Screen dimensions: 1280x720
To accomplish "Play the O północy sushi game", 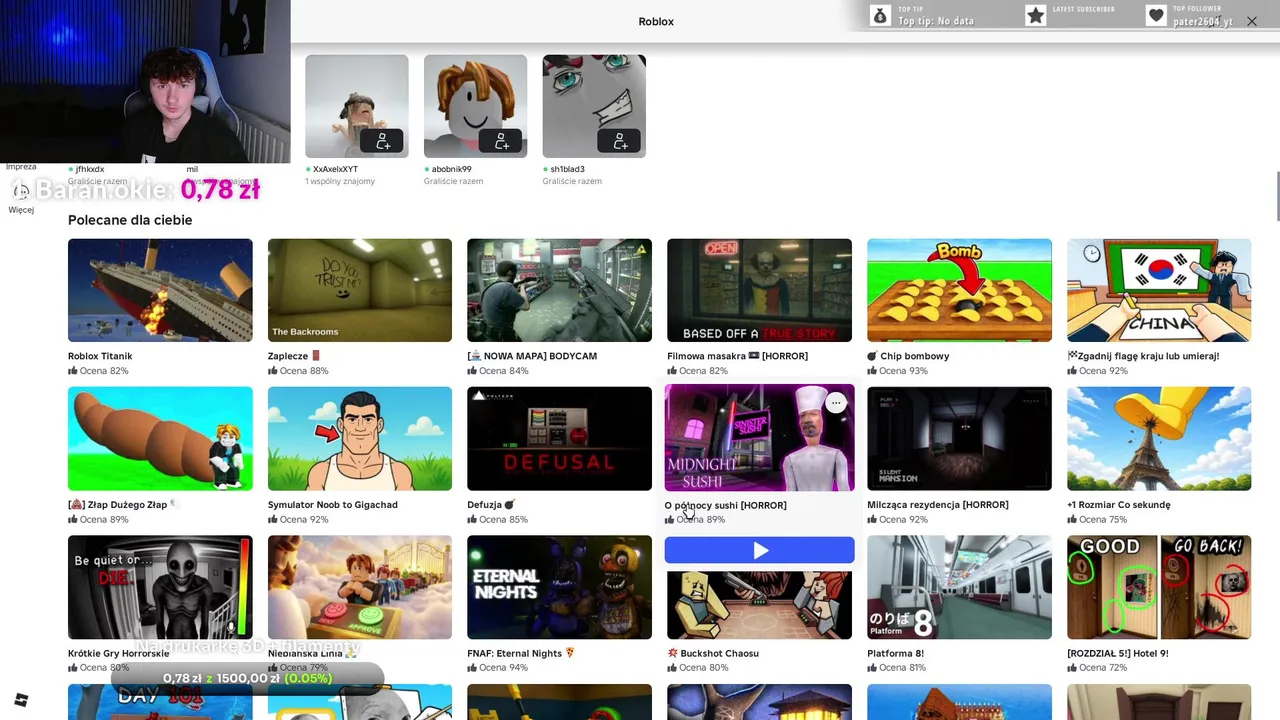I will click(760, 550).
